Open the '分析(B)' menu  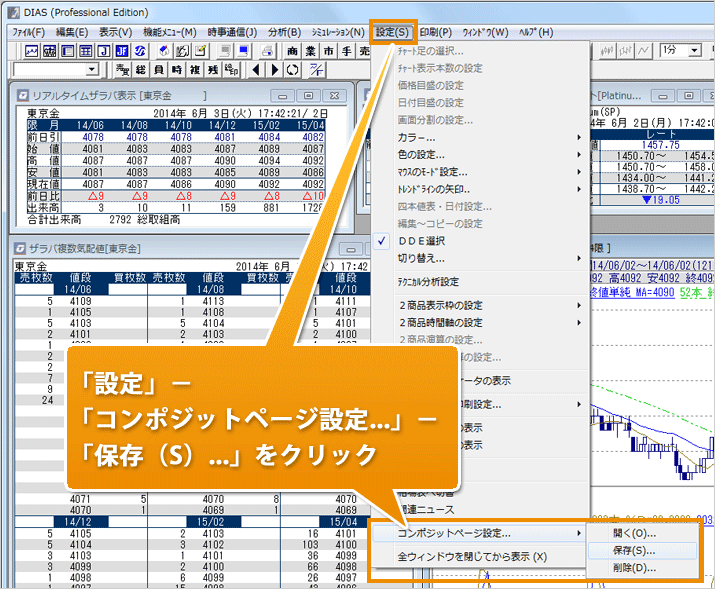pos(284,32)
